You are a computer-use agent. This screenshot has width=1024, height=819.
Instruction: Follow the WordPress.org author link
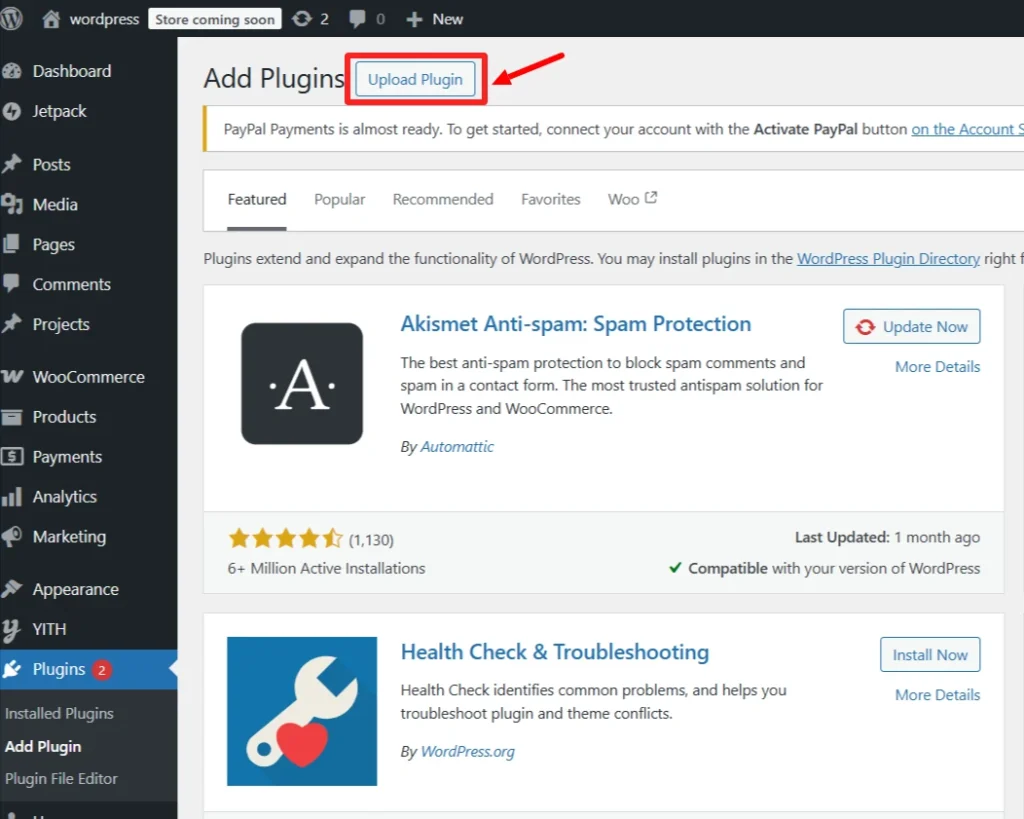tap(468, 752)
